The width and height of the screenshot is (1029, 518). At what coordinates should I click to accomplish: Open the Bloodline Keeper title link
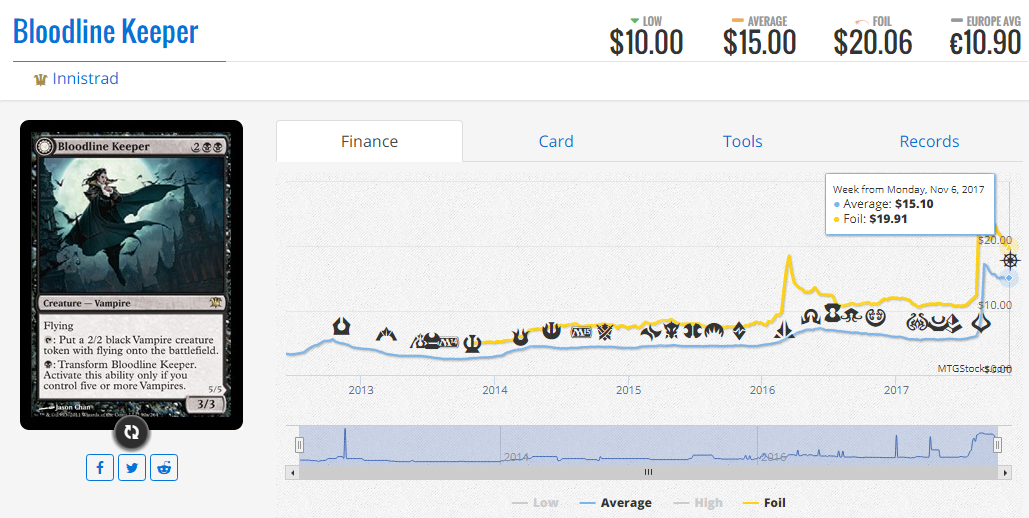tap(106, 32)
